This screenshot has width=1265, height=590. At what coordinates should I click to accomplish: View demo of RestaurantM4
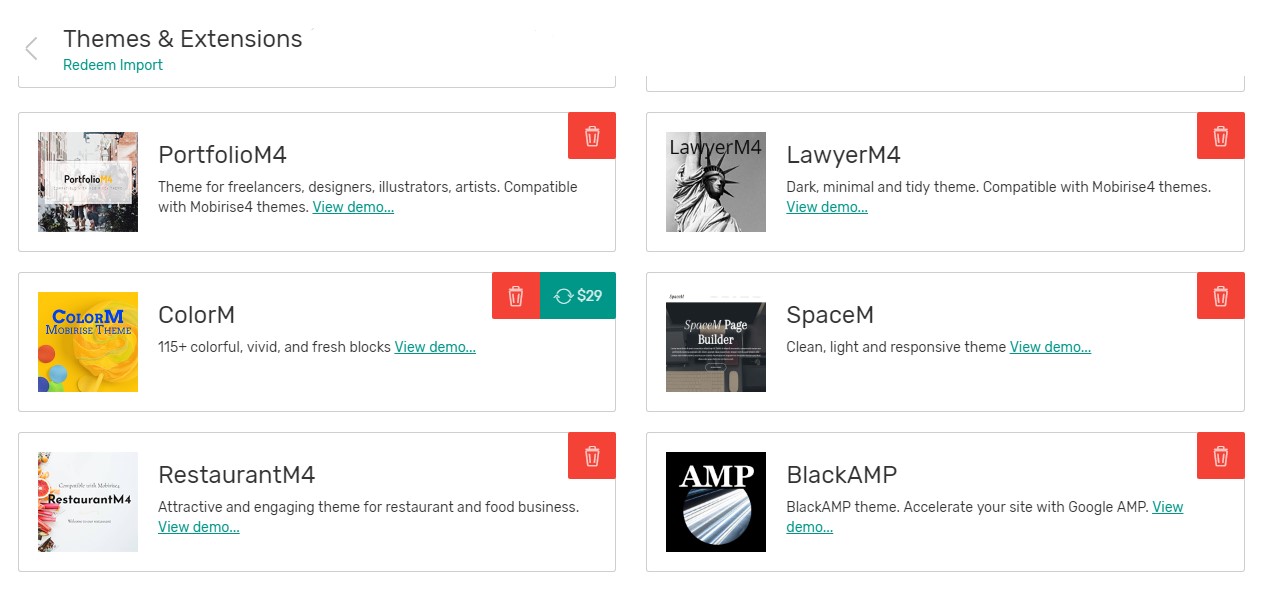(198, 527)
